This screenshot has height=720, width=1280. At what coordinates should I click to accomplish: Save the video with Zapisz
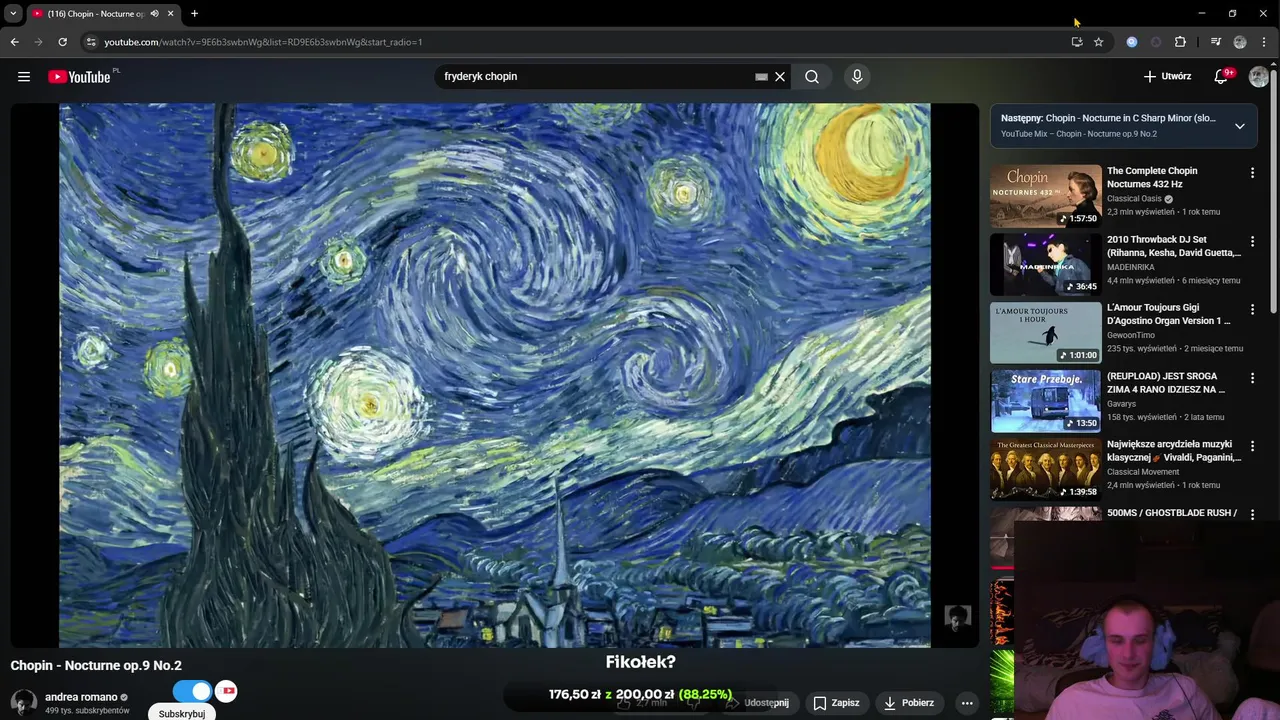(836, 703)
